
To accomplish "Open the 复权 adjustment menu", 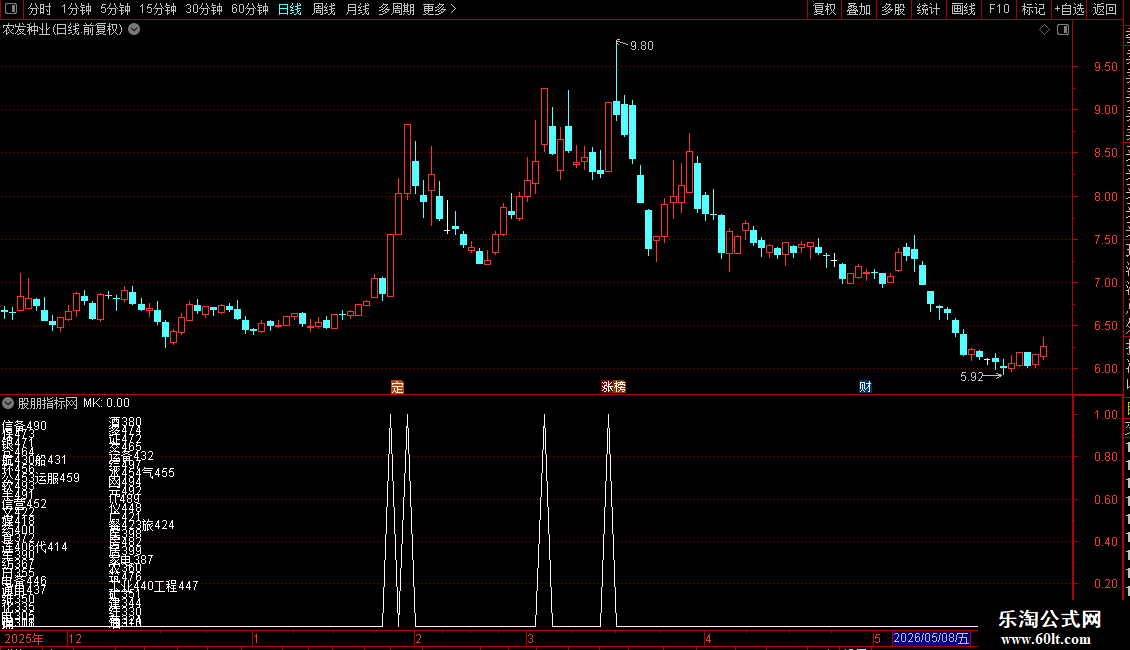I will pyautogui.click(x=824, y=9).
